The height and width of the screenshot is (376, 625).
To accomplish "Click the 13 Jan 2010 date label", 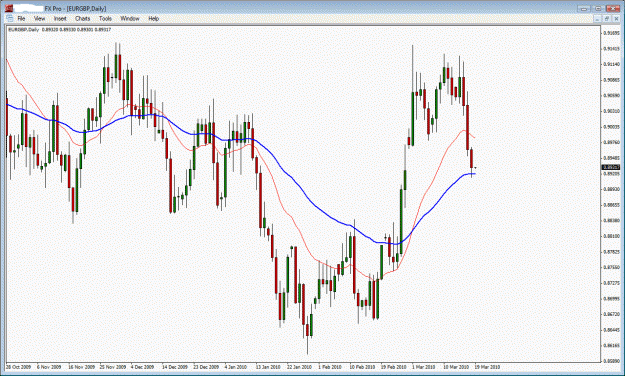I will (268, 367).
